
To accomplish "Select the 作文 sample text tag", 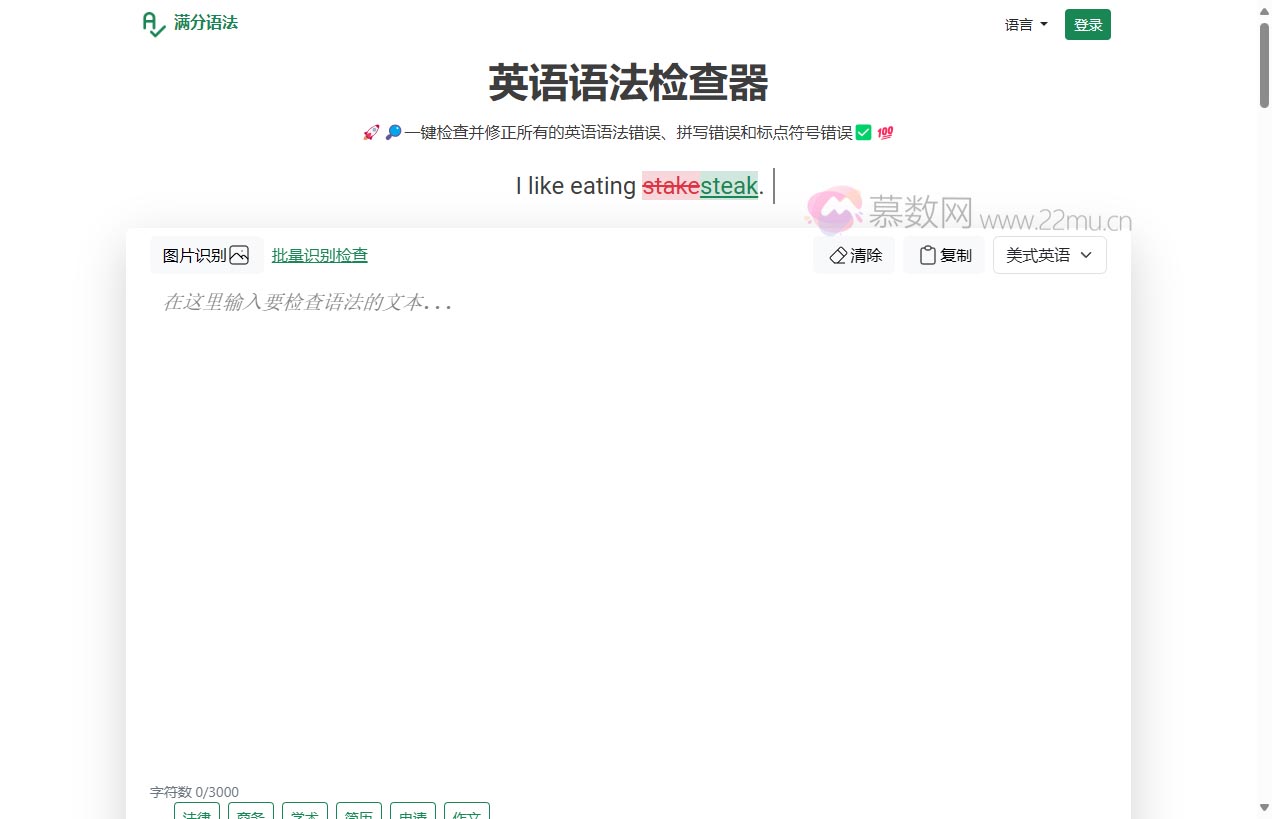I will click(x=467, y=814).
